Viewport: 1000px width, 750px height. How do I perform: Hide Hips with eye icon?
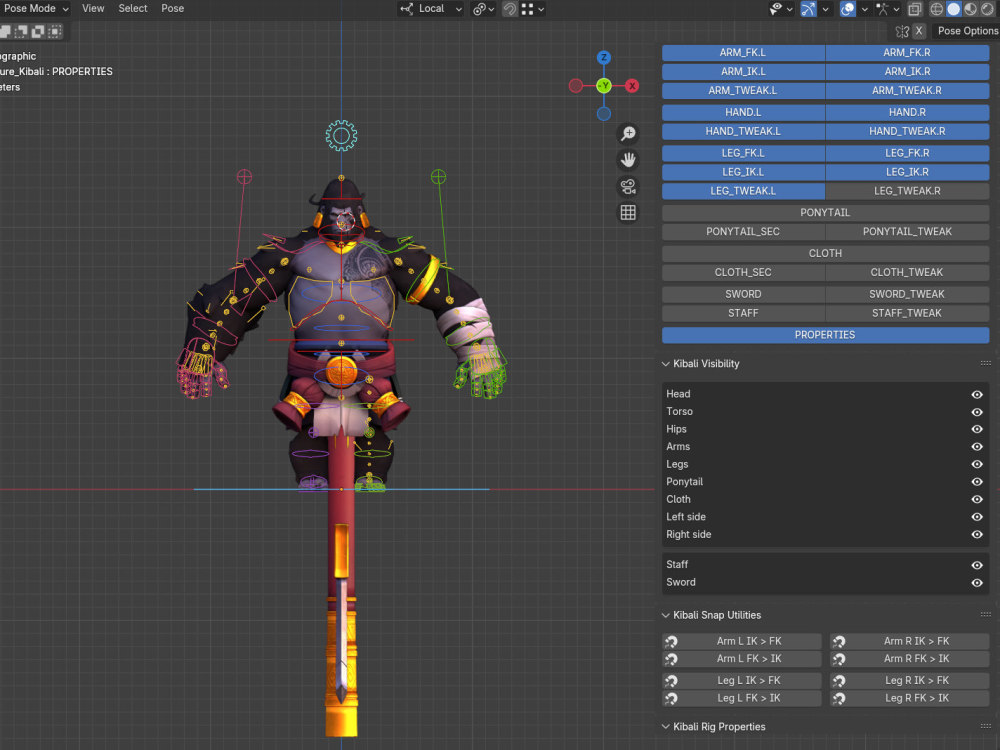(976, 429)
